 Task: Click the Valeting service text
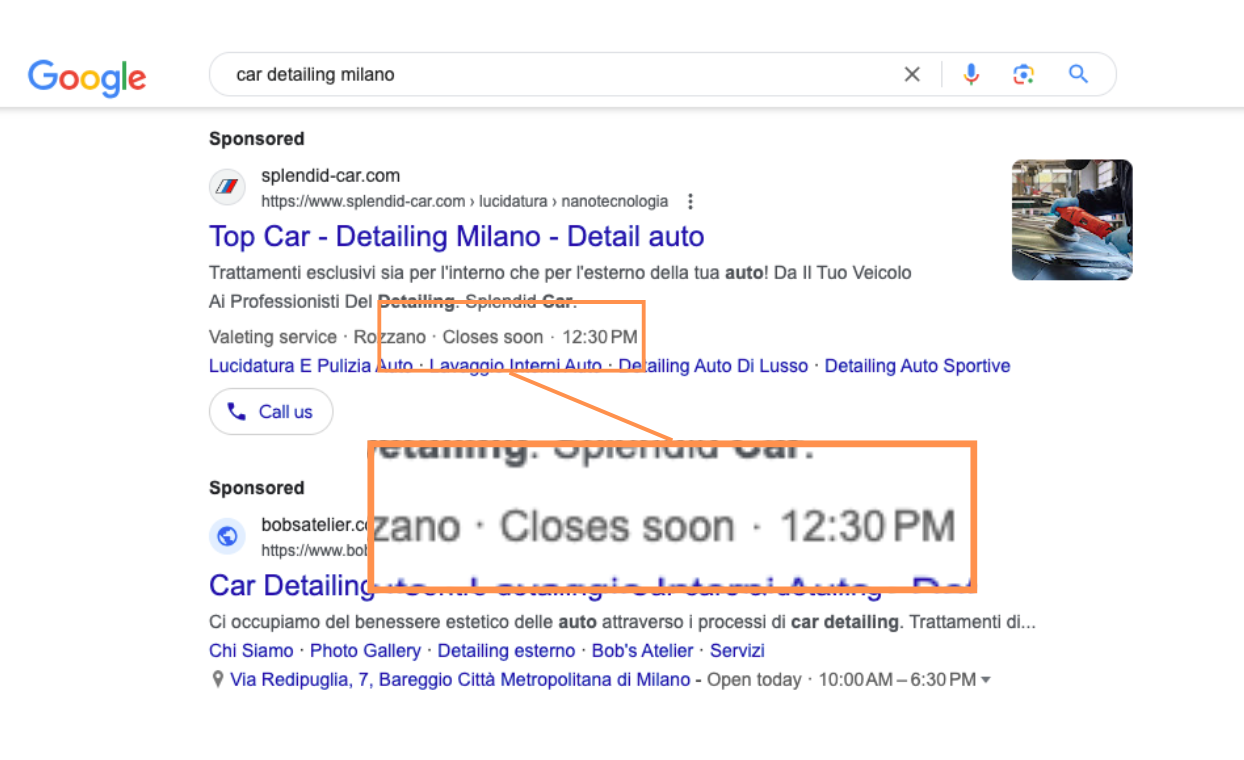(273, 337)
